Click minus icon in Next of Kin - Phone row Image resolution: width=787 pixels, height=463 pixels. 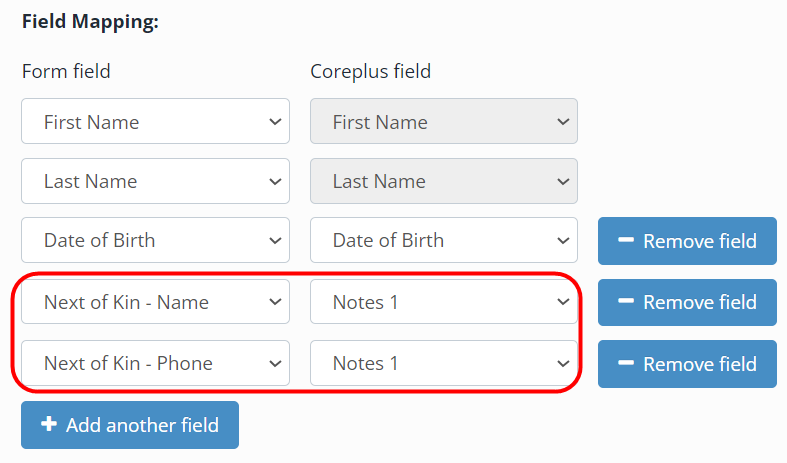coord(625,362)
